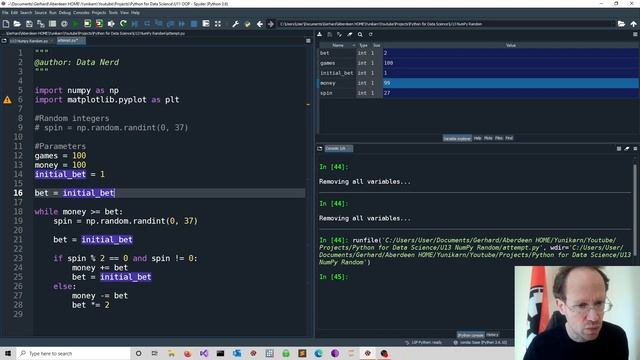Open the Windows Start menu

click(8, 353)
